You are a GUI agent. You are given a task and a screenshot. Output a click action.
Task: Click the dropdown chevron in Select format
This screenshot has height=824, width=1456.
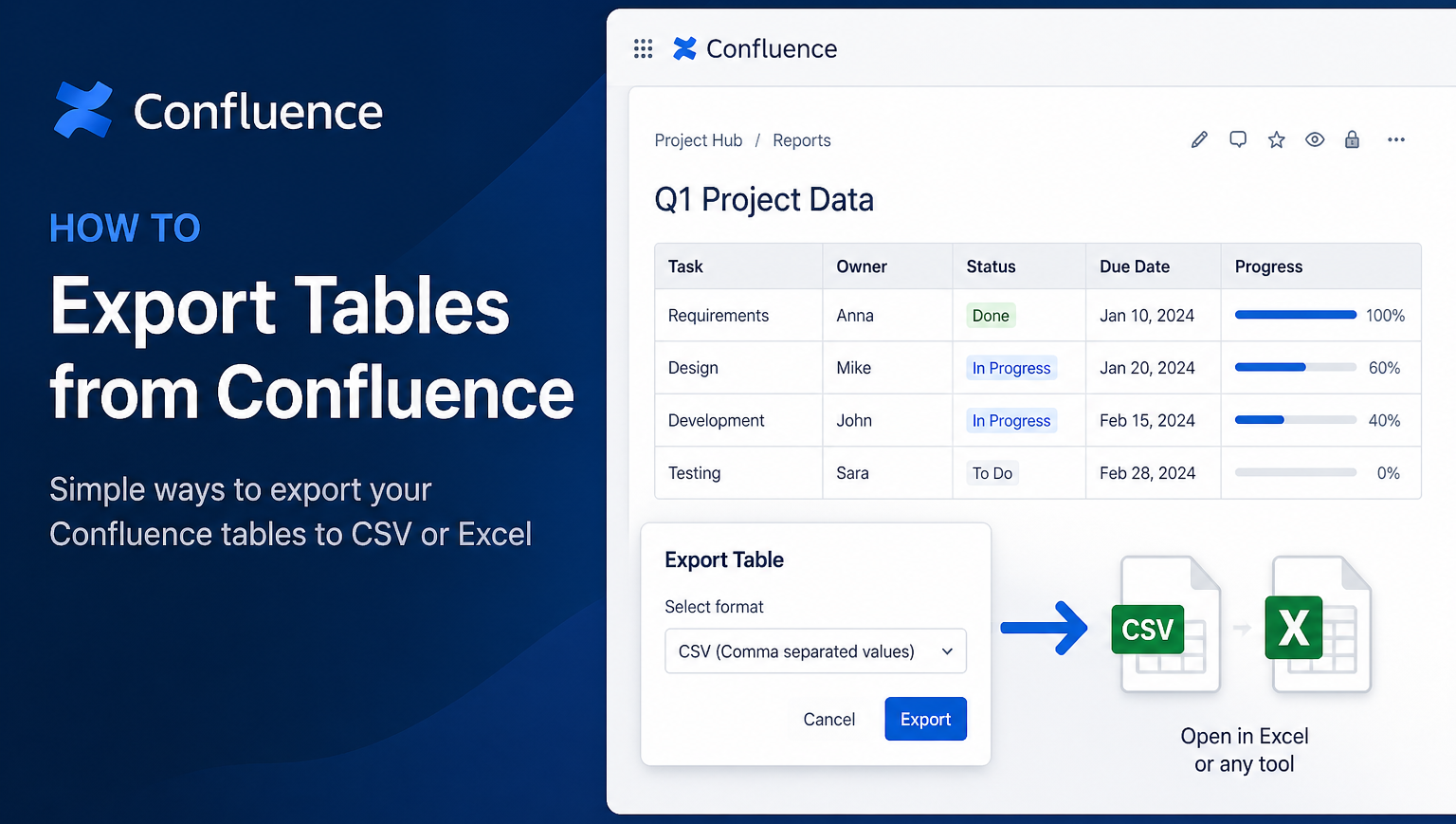[x=947, y=651]
